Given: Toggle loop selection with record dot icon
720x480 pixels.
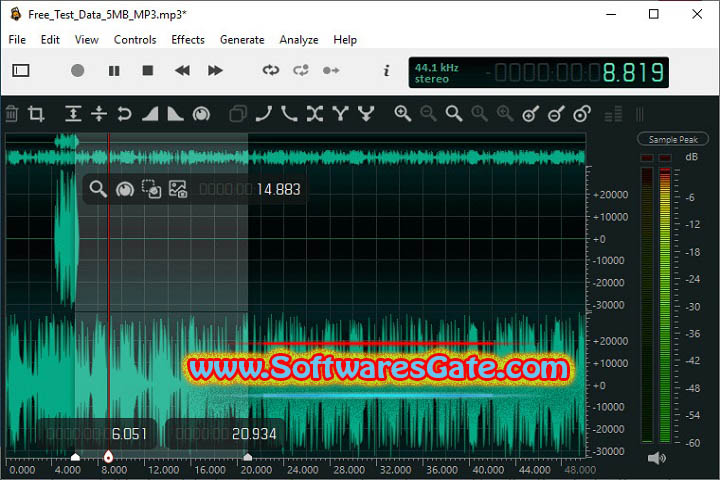Looking at the screenshot, I should tap(301, 70).
